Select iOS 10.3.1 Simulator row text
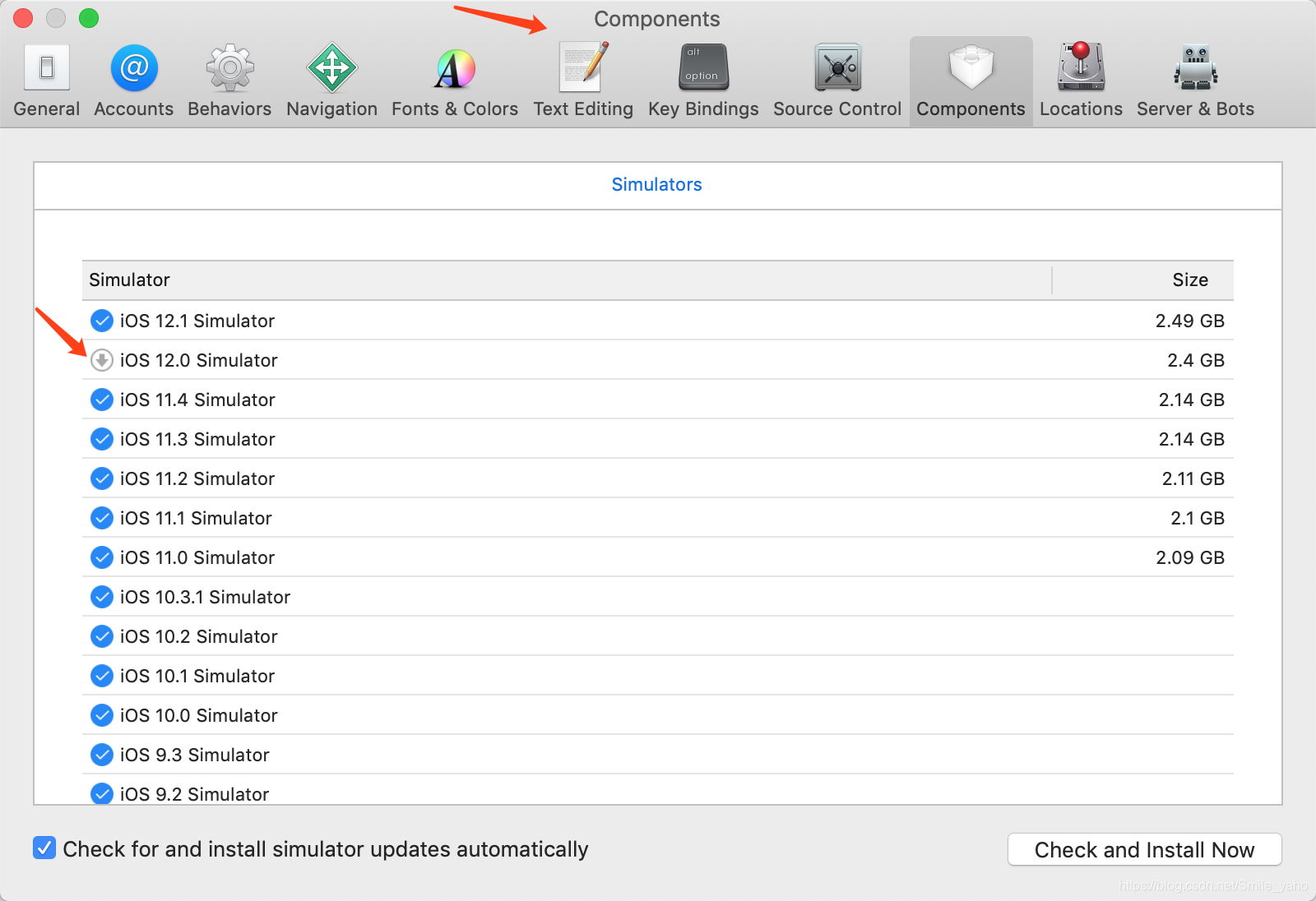Image resolution: width=1316 pixels, height=901 pixels. coord(206,597)
